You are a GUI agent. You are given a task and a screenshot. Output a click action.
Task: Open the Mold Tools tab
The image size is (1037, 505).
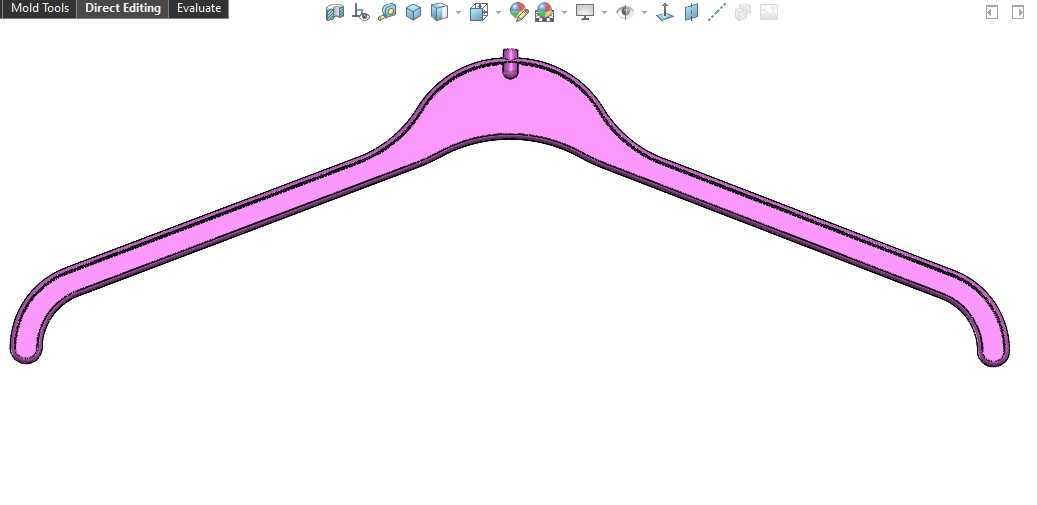(39, 9)
